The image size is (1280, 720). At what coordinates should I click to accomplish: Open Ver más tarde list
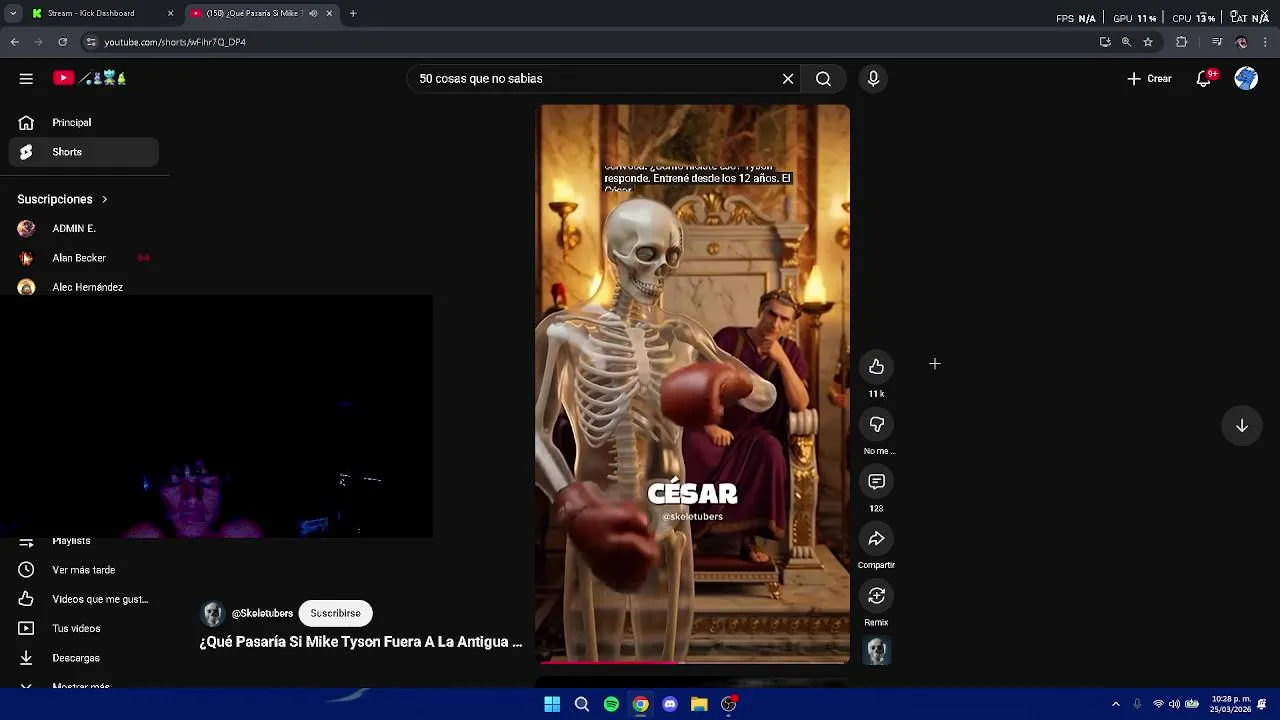point(84,570)
